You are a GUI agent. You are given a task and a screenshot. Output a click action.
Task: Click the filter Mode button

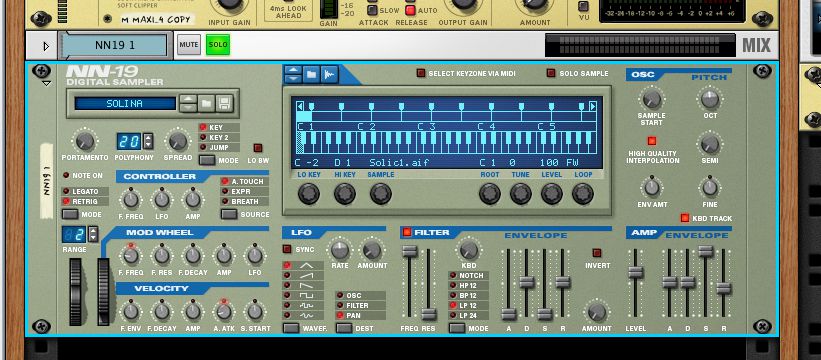click(457, 328)
